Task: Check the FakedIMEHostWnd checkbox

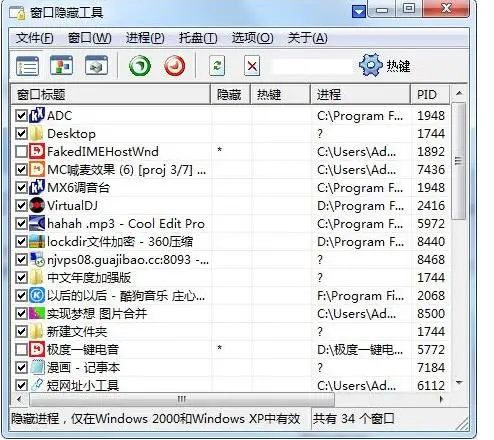Action: tap(21, 151)
